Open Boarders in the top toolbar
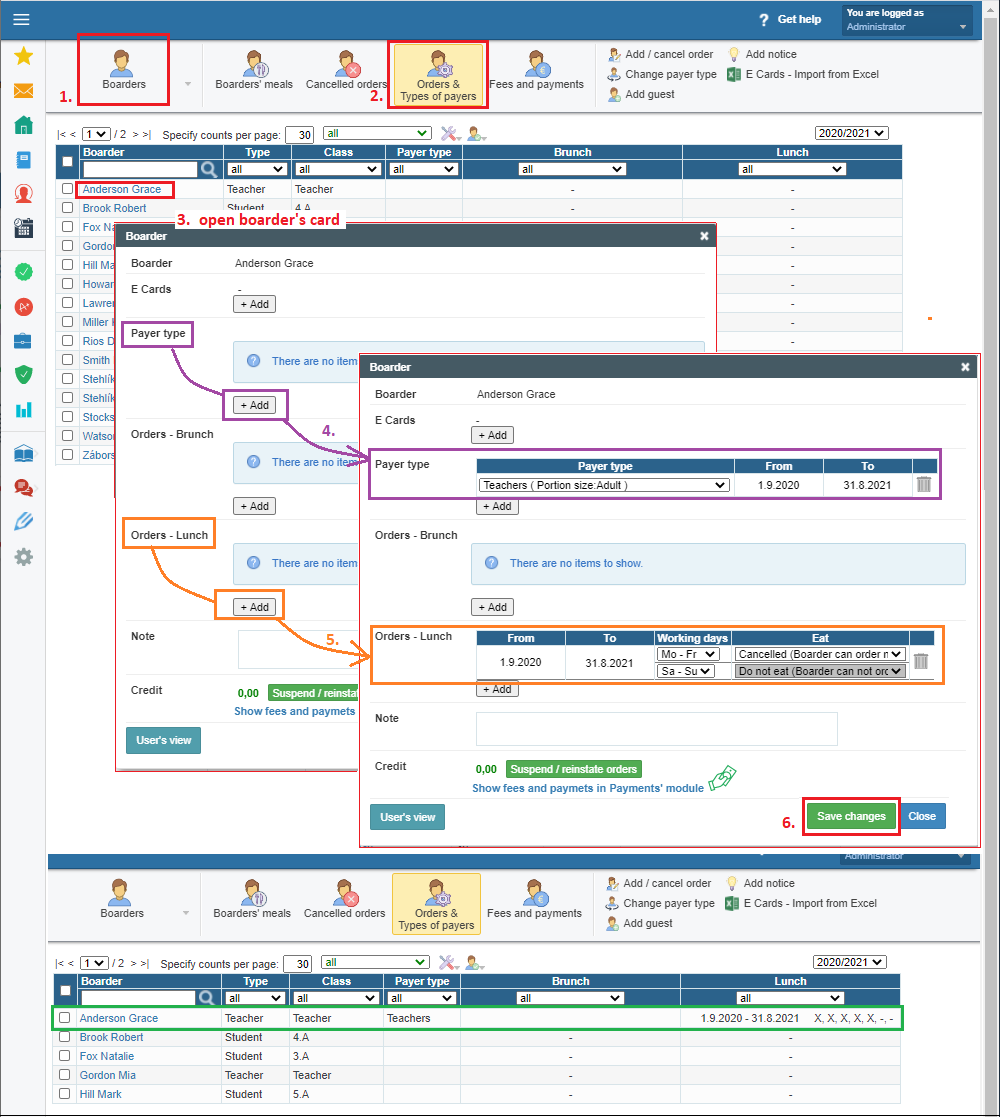The height and width of the screenshot is (1117, 1000). (123, 71)
